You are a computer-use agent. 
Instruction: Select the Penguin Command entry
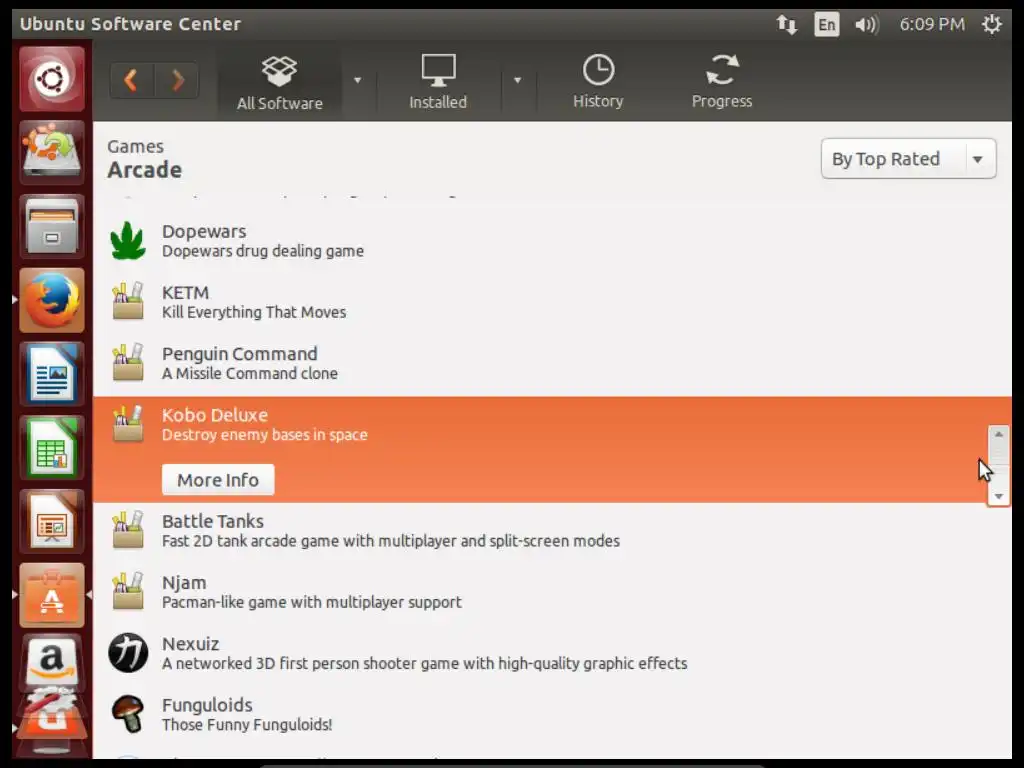552,363
